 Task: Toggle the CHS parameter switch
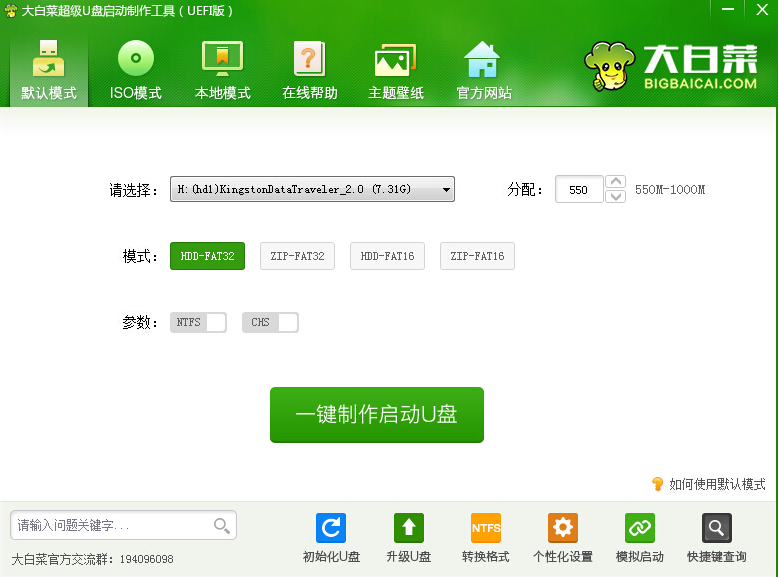pos(270,323)
